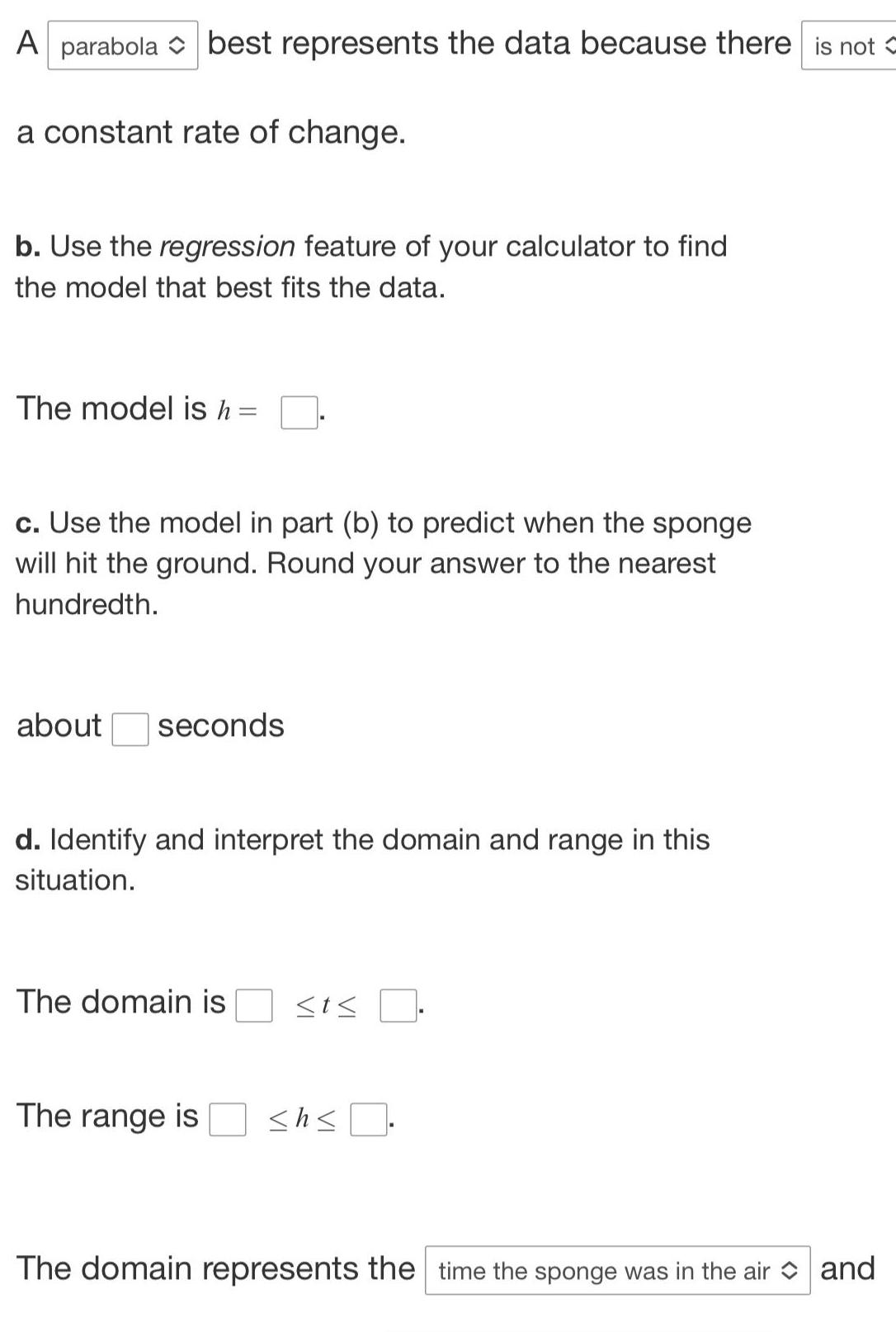Screen dimensions: 896x1332
Task: Select the lower bound box of the domain
Action: click(252, 1007)
